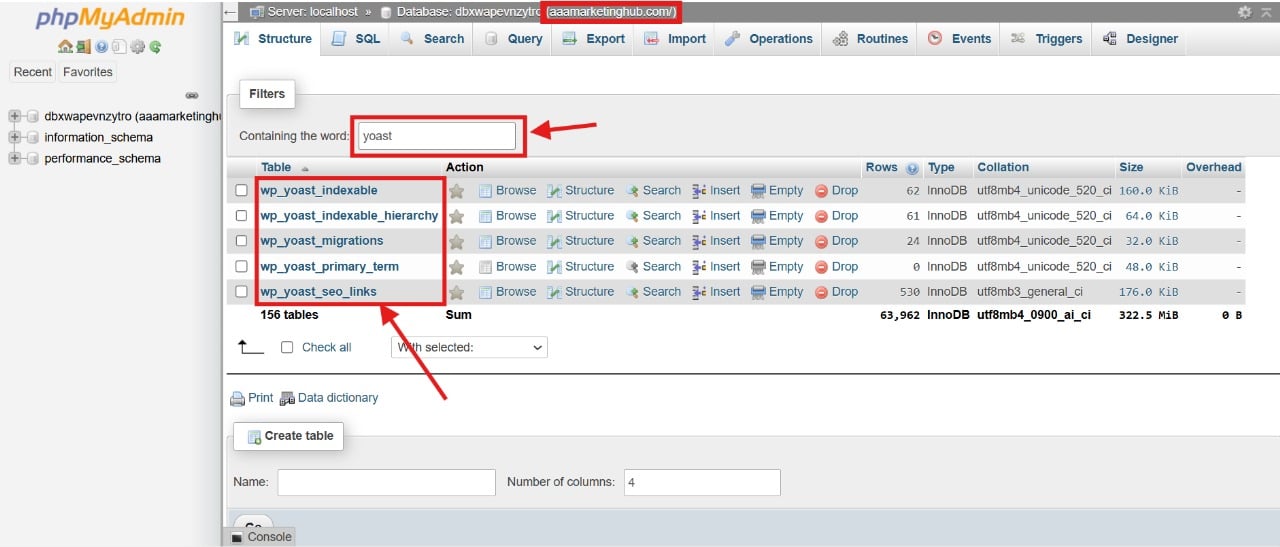This screenshot has height=547, width=1280.
Task: Sort by the Table column header
Action: [276, 168]
